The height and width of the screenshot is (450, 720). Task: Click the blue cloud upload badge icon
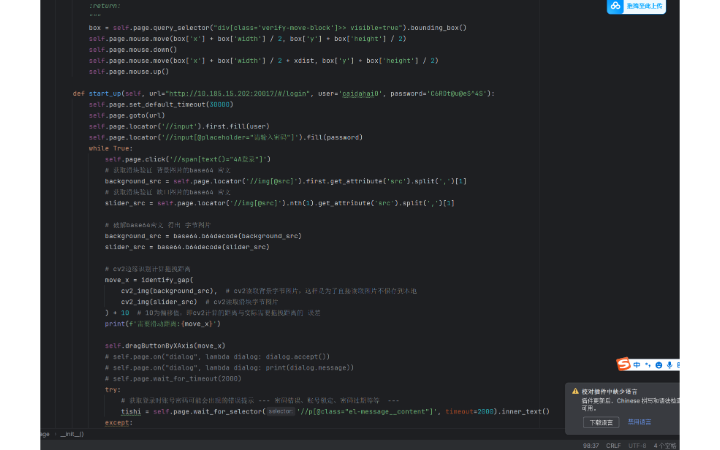[x=615, y=6]
